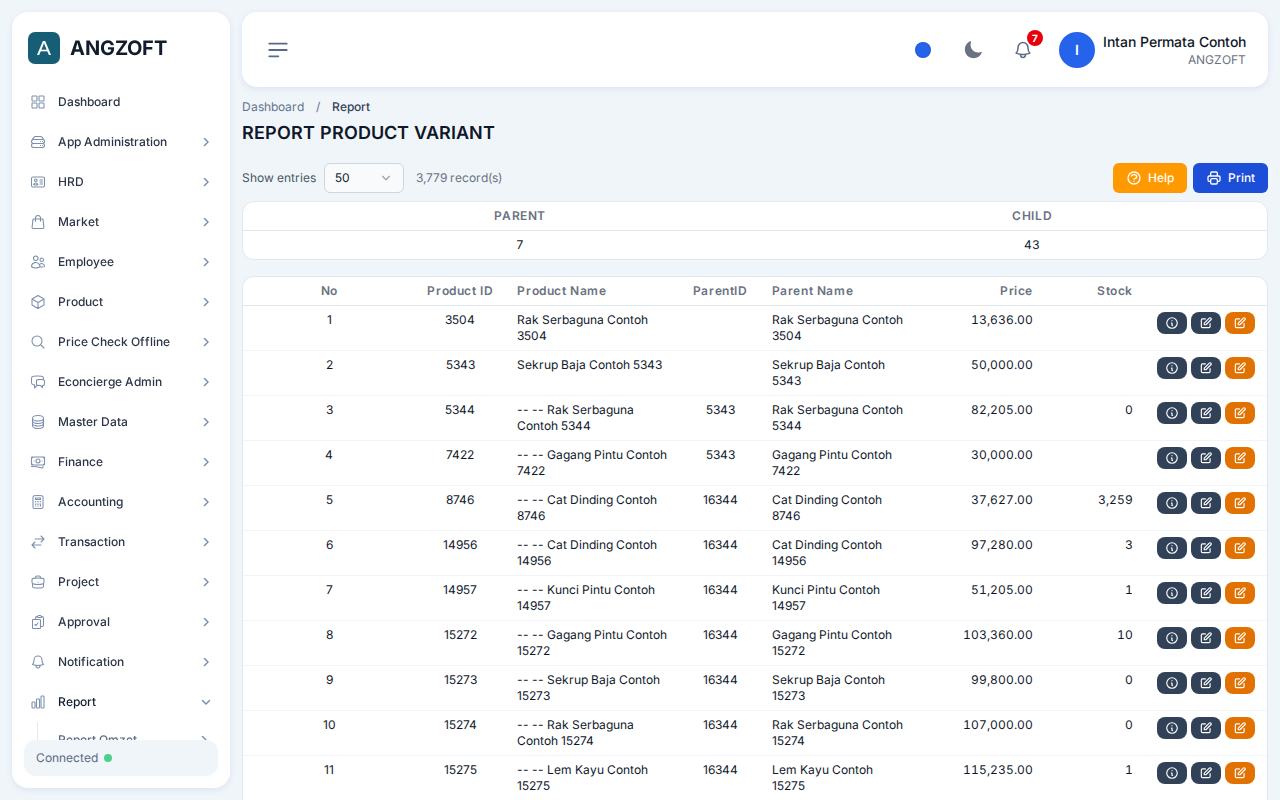Open notifications bell icon
The height and width of the screenshot is (800, 1280).
click(x=1023, y=50)
